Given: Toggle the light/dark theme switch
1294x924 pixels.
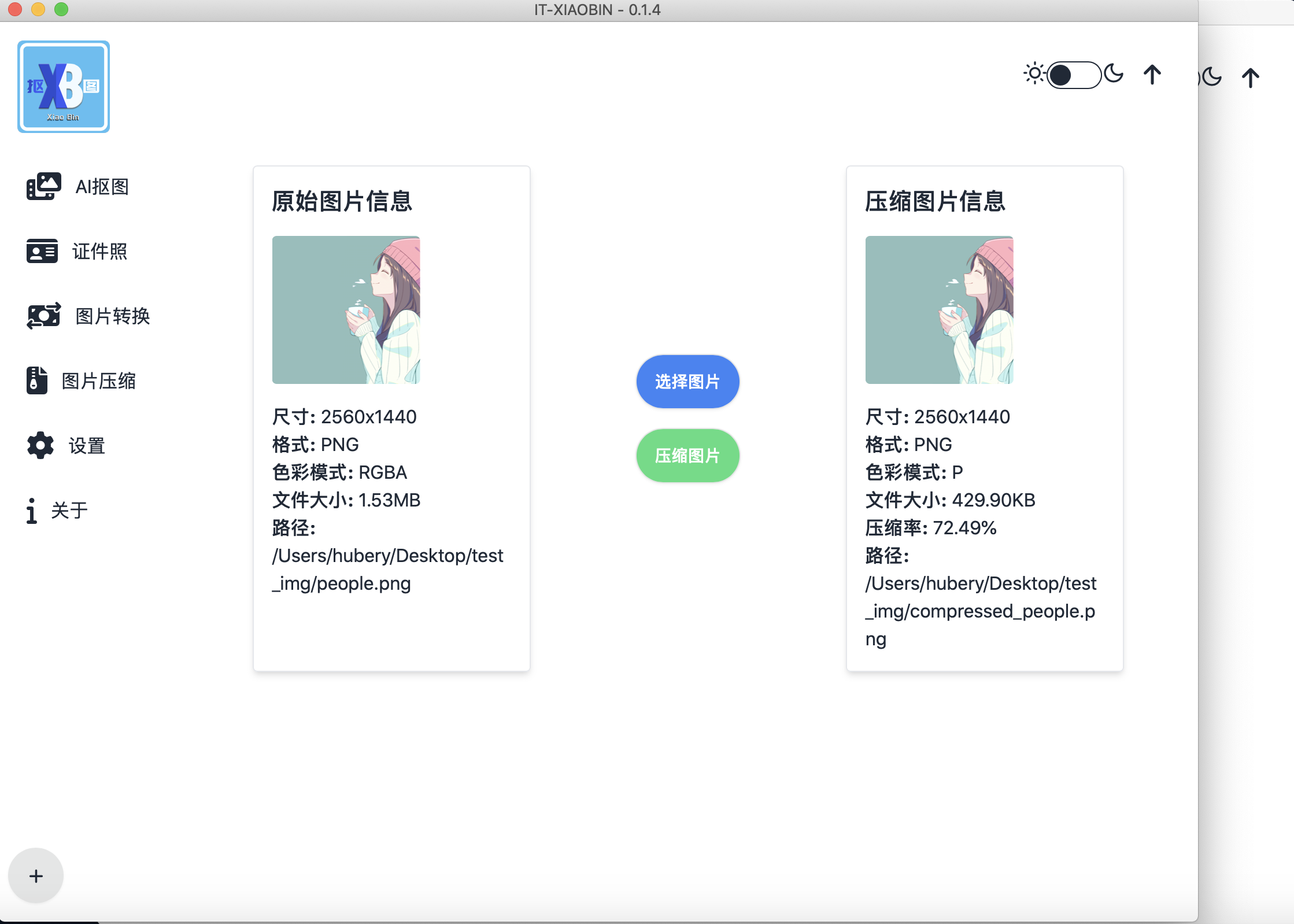Looking at the screenshot, I should (1074, 75).
